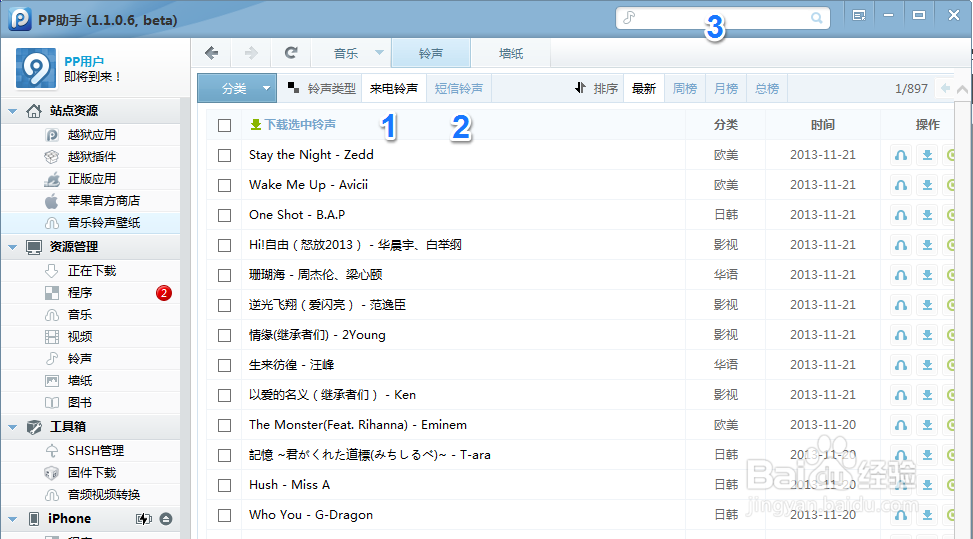This screenshot has width=973, height=539.
Task: Check the Hush - Miss A checkbox
Action: pyautogui.click(x=225, y=485)
